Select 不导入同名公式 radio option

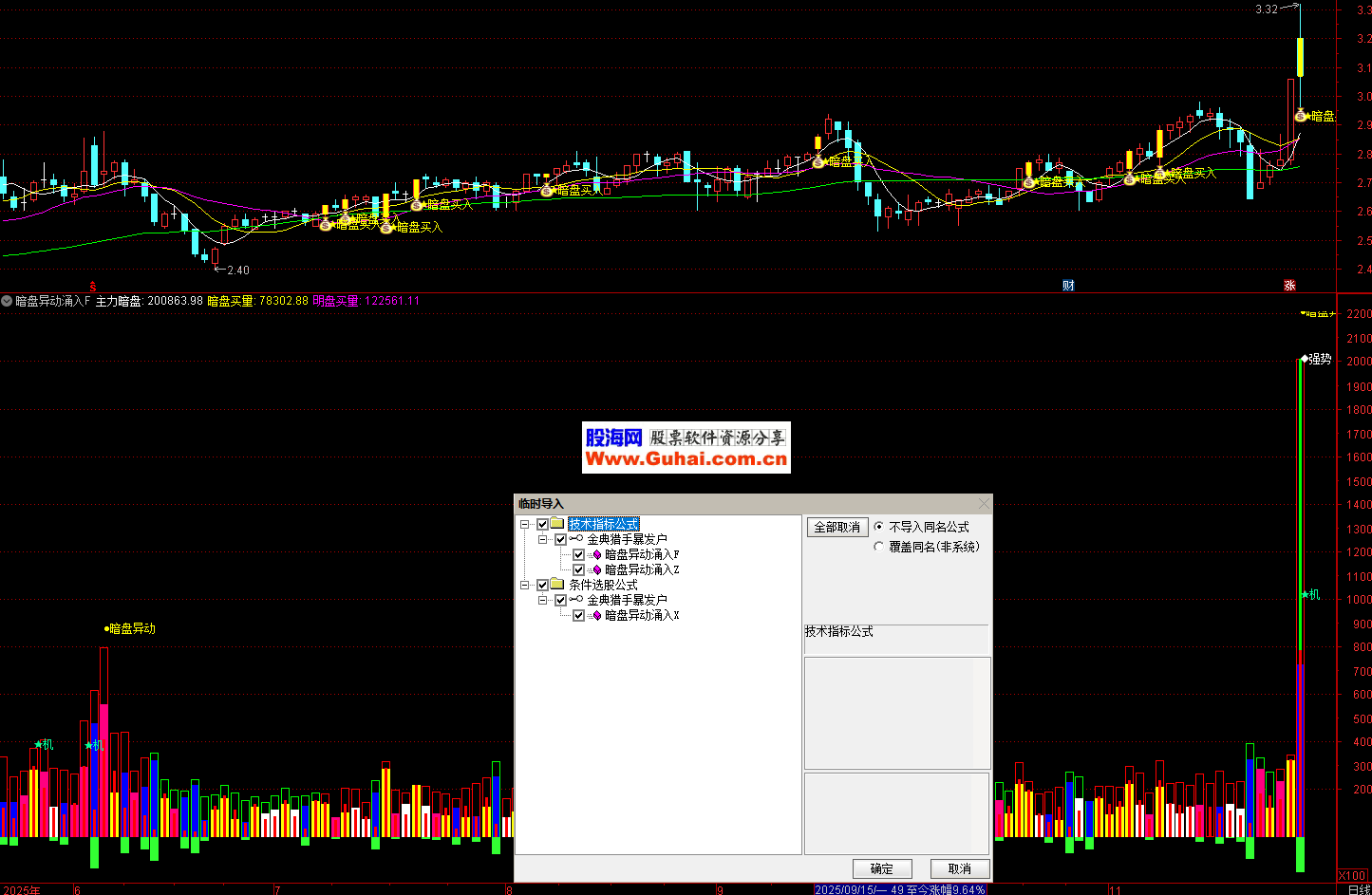pyautogui.click(x=878, y=527)
